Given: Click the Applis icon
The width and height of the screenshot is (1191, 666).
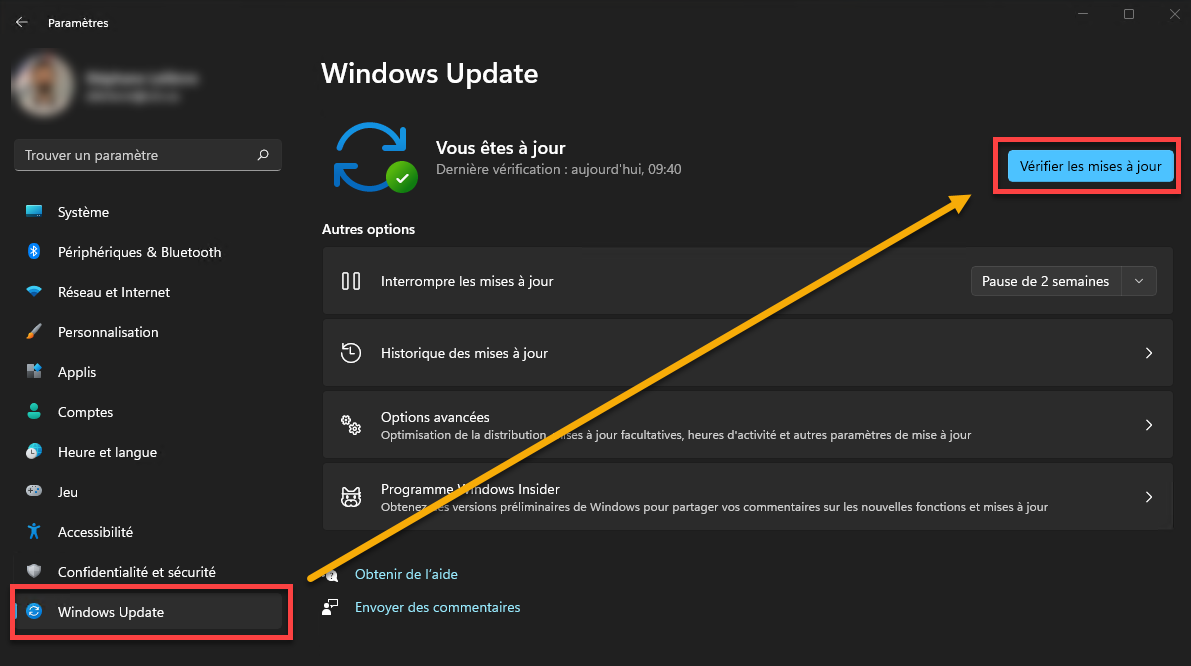Looking at the screenshot, I should pyautogui.click(x=34, y=371).
